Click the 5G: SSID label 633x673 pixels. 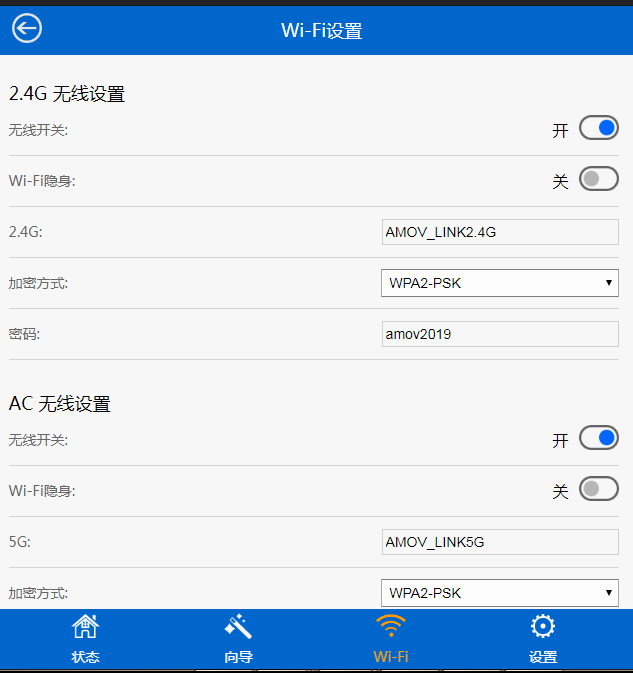(x=20, y=542)
